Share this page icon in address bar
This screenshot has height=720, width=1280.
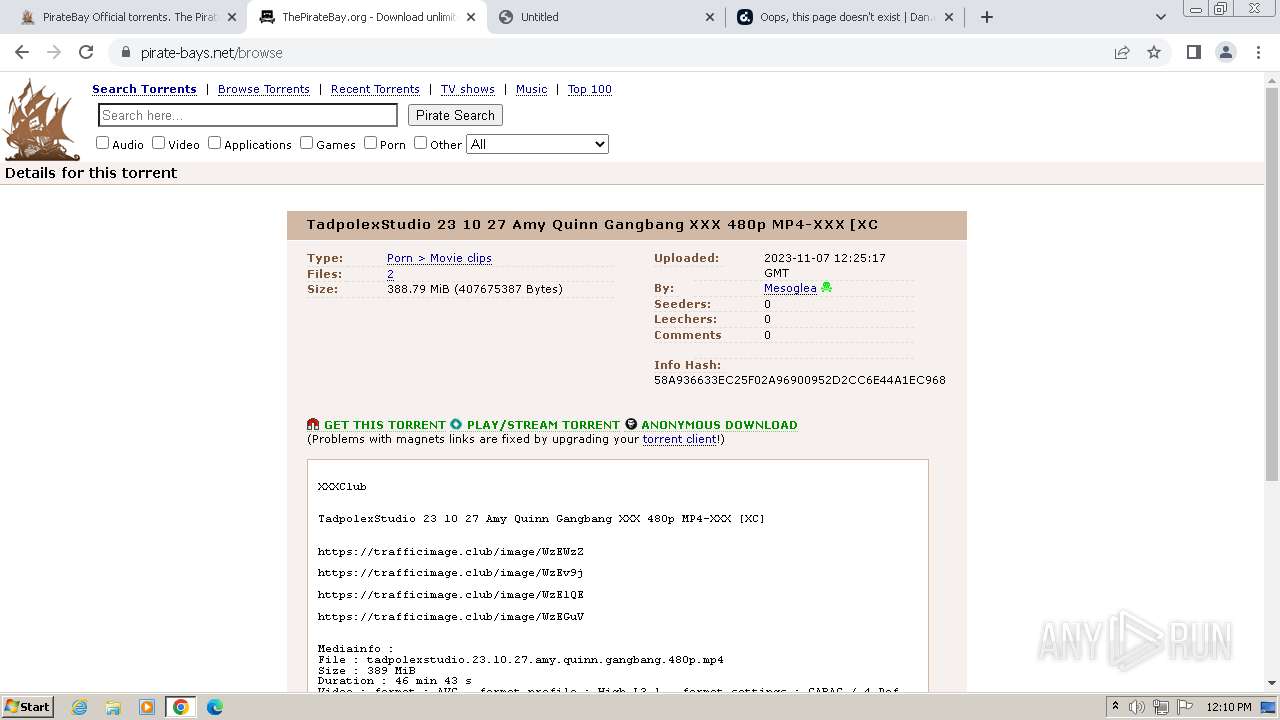point(1122,52)
